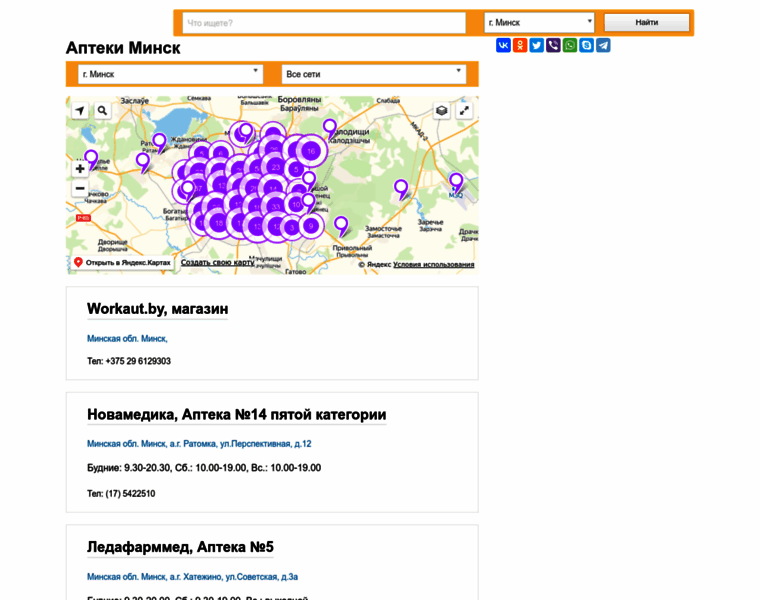This screenshot has height=600, width=760.
Task: Share the page on Twitter
Action: pyautogui.click(x=537, y=46)
